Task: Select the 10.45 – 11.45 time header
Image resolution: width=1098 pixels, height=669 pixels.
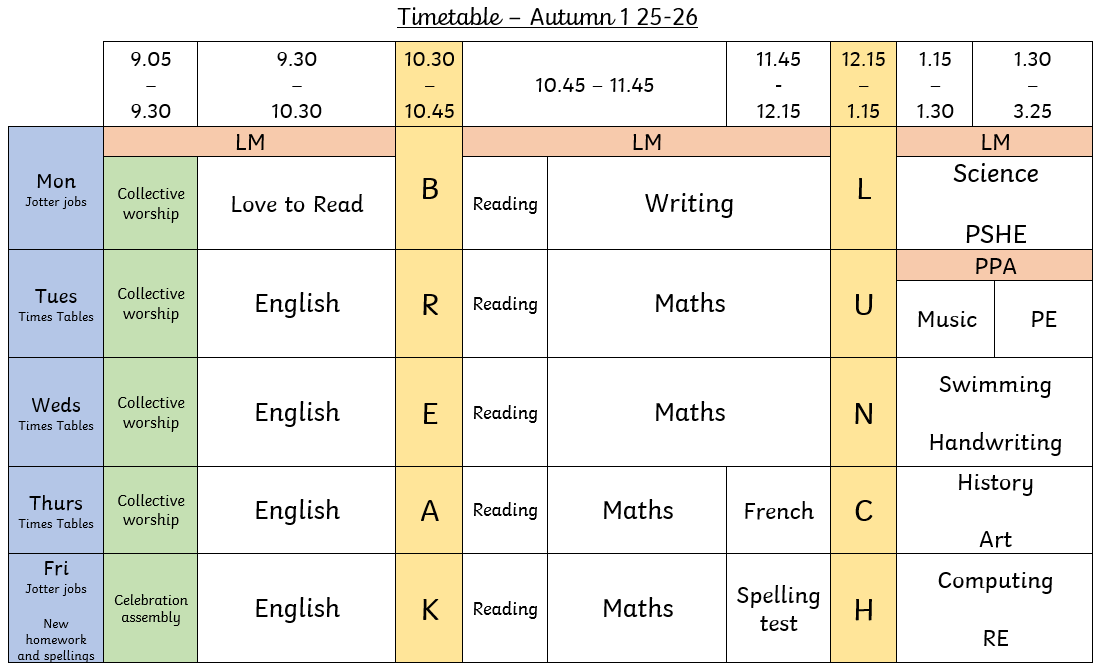Action: point(595,85)
